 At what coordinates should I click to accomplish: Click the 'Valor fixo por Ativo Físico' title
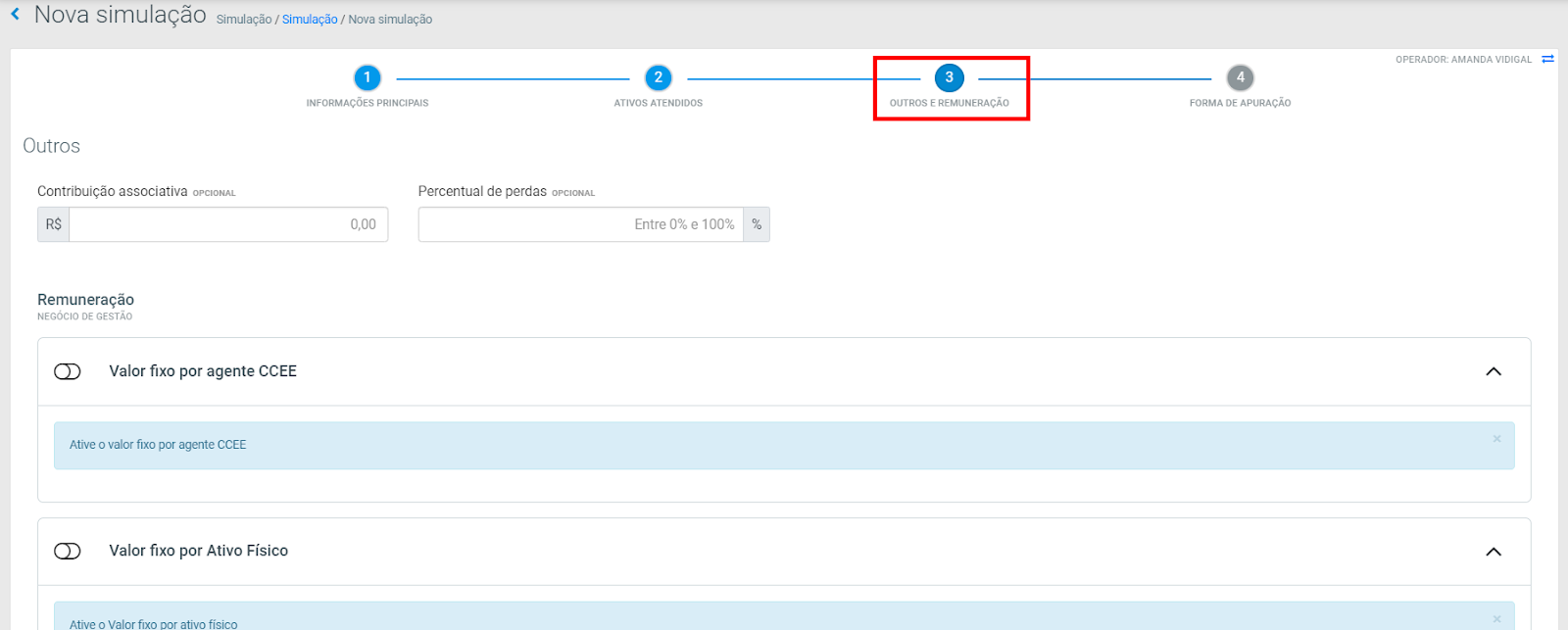[199, 551]
